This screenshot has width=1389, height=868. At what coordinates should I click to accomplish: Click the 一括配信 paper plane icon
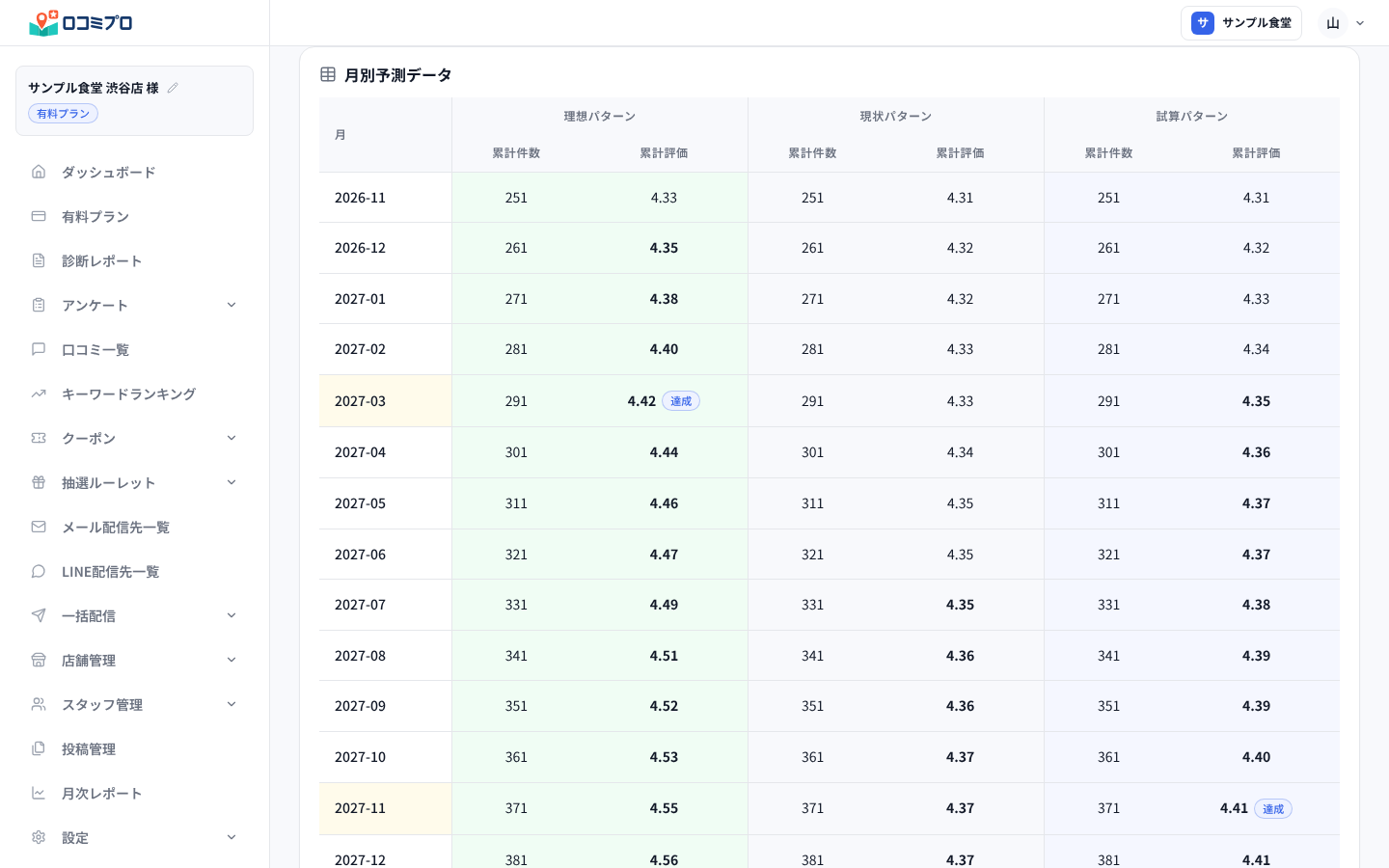[x=39, y=615]
